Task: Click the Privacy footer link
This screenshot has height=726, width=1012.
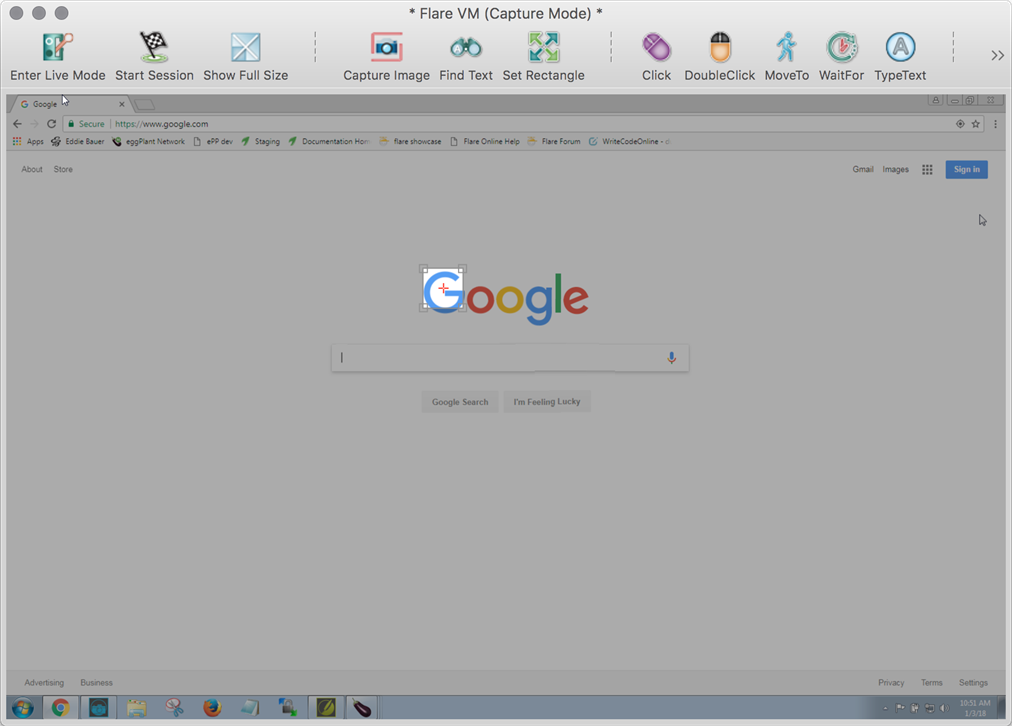Action: coord(891,683)
